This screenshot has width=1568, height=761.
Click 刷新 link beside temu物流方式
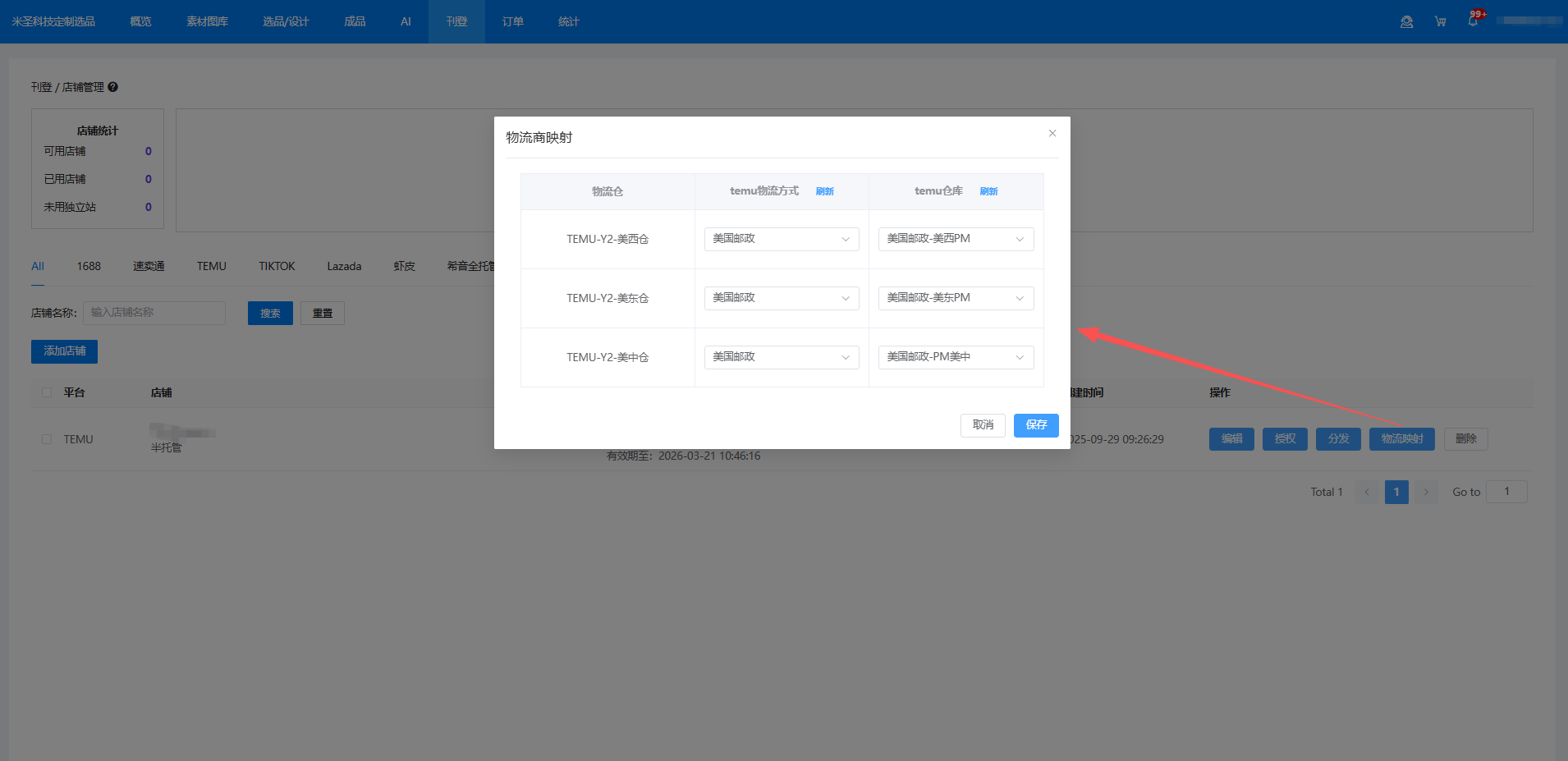pos(824,191)
